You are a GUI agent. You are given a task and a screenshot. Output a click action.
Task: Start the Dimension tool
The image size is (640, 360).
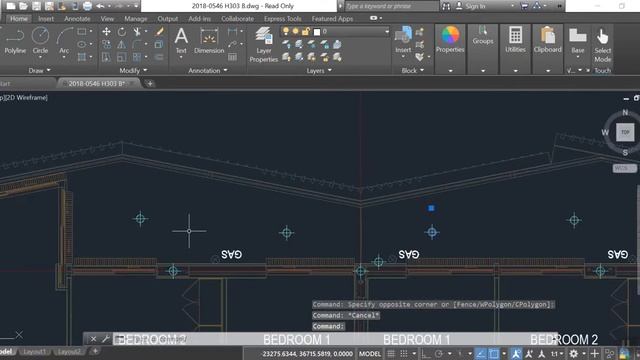pos(209,40)
